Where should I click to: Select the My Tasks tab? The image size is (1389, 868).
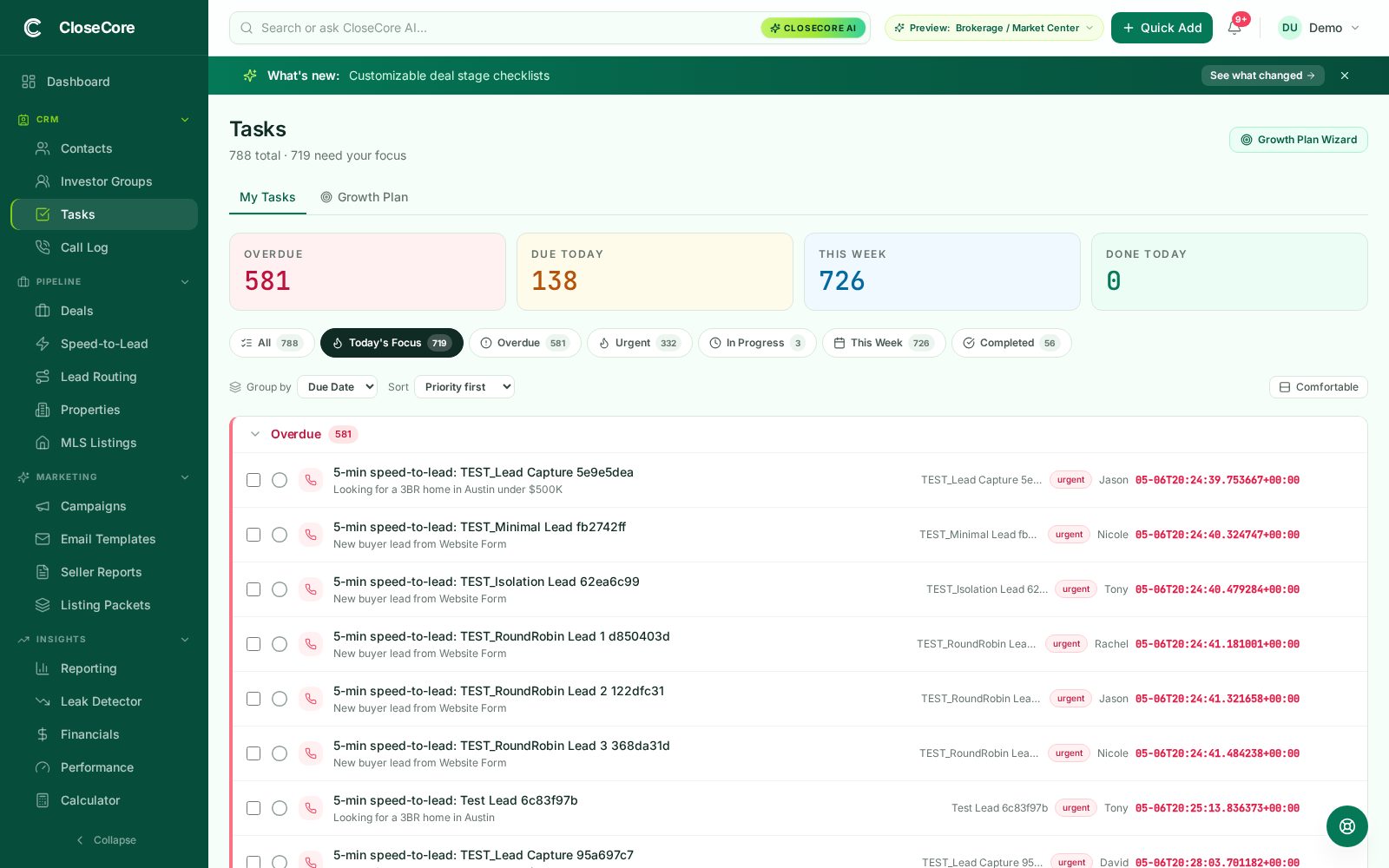(x=267, y=197)
